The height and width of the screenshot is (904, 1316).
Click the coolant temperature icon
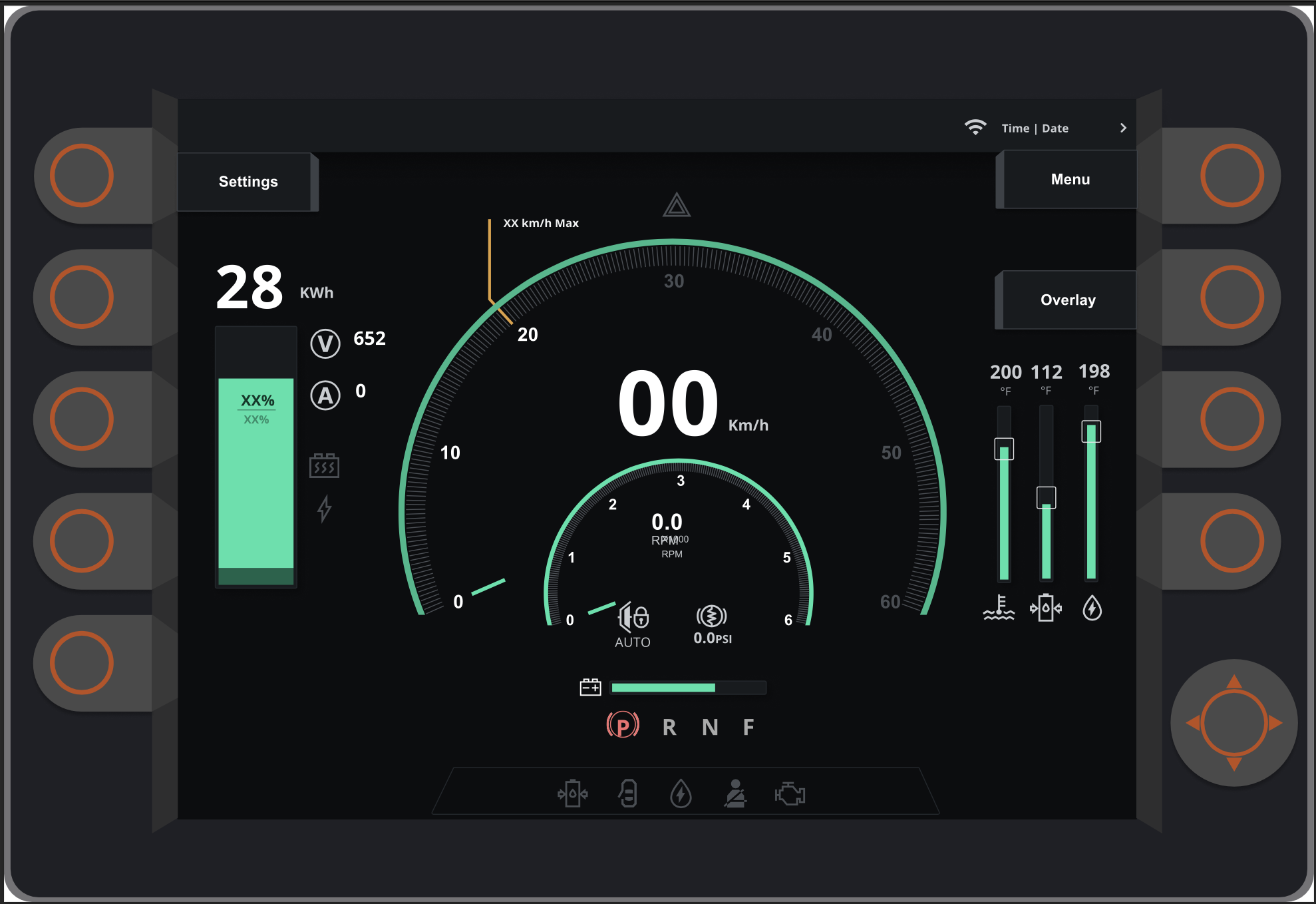[x=999, y=608]
